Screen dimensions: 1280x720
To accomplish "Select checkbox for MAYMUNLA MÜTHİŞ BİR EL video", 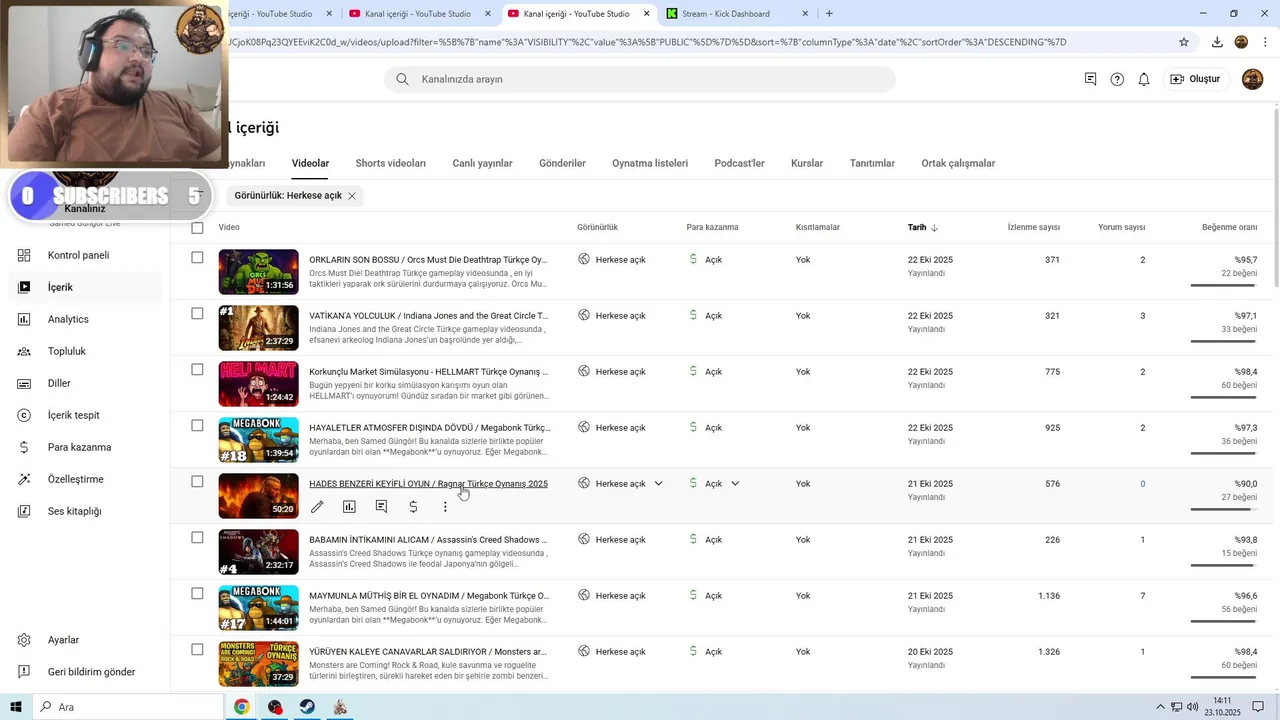I will click(x=197, y=594).
